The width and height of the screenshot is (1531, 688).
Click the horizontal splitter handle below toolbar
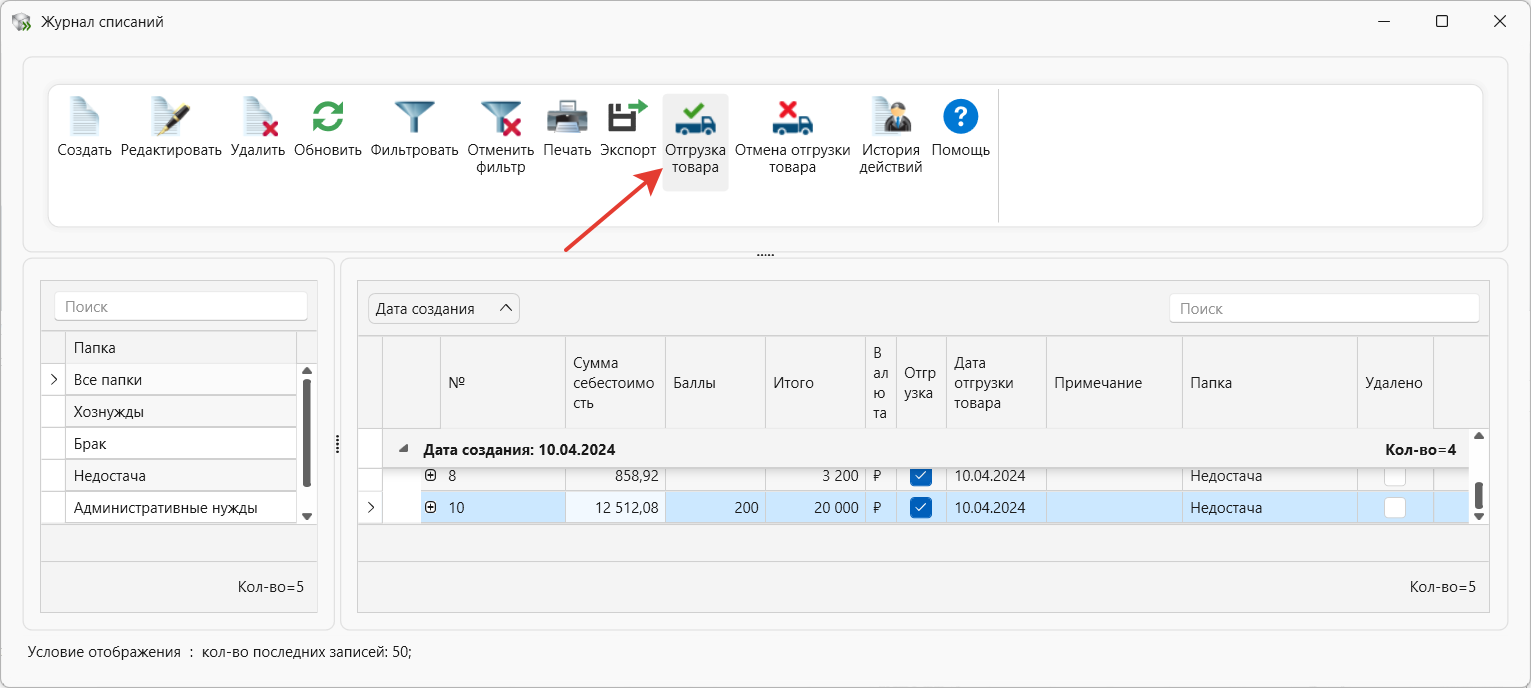coord(765,255)
